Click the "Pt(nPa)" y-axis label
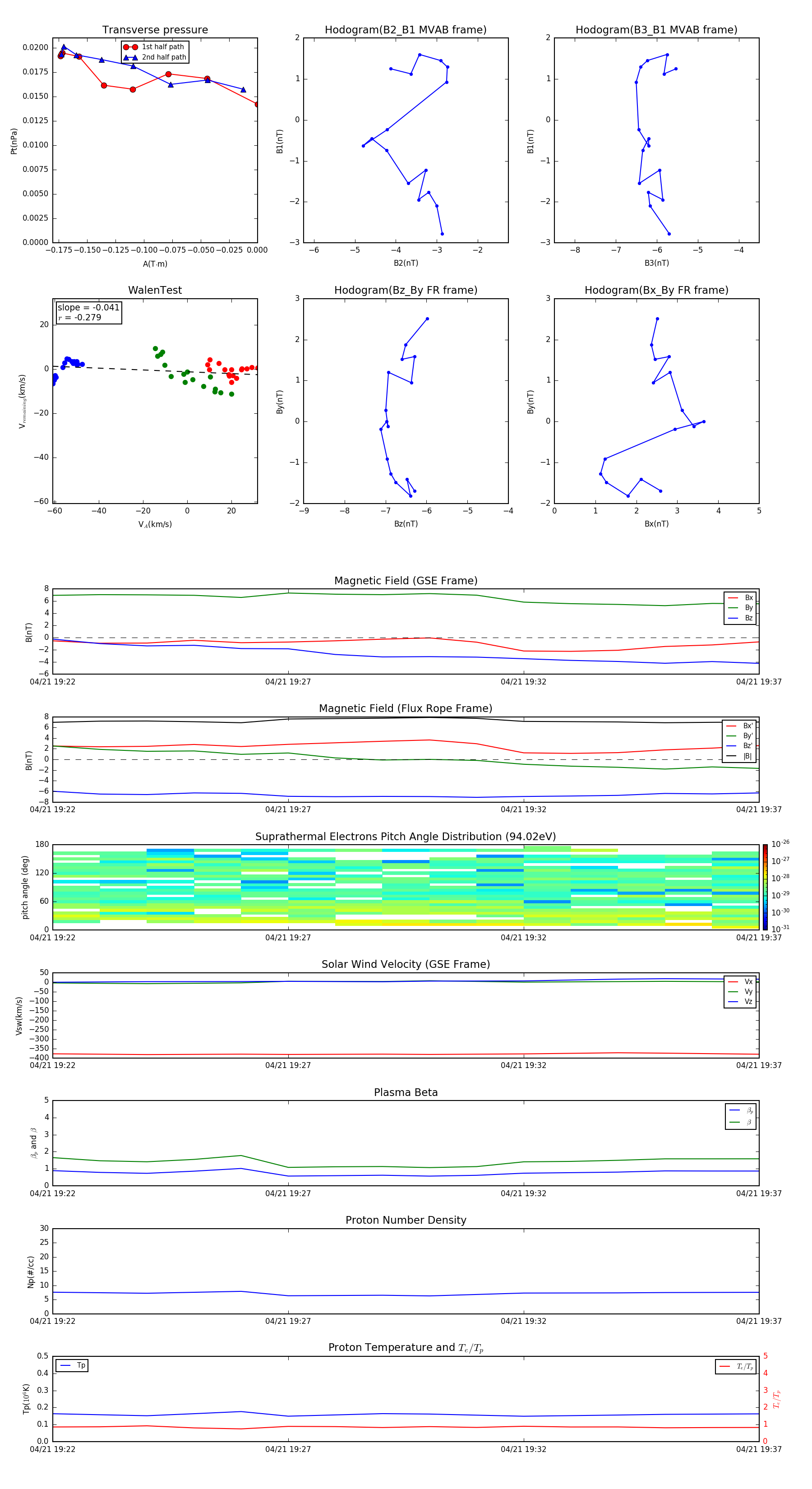Image resolution: width=812 pixels, height=1489 pixels. click(x=14, y=141)
